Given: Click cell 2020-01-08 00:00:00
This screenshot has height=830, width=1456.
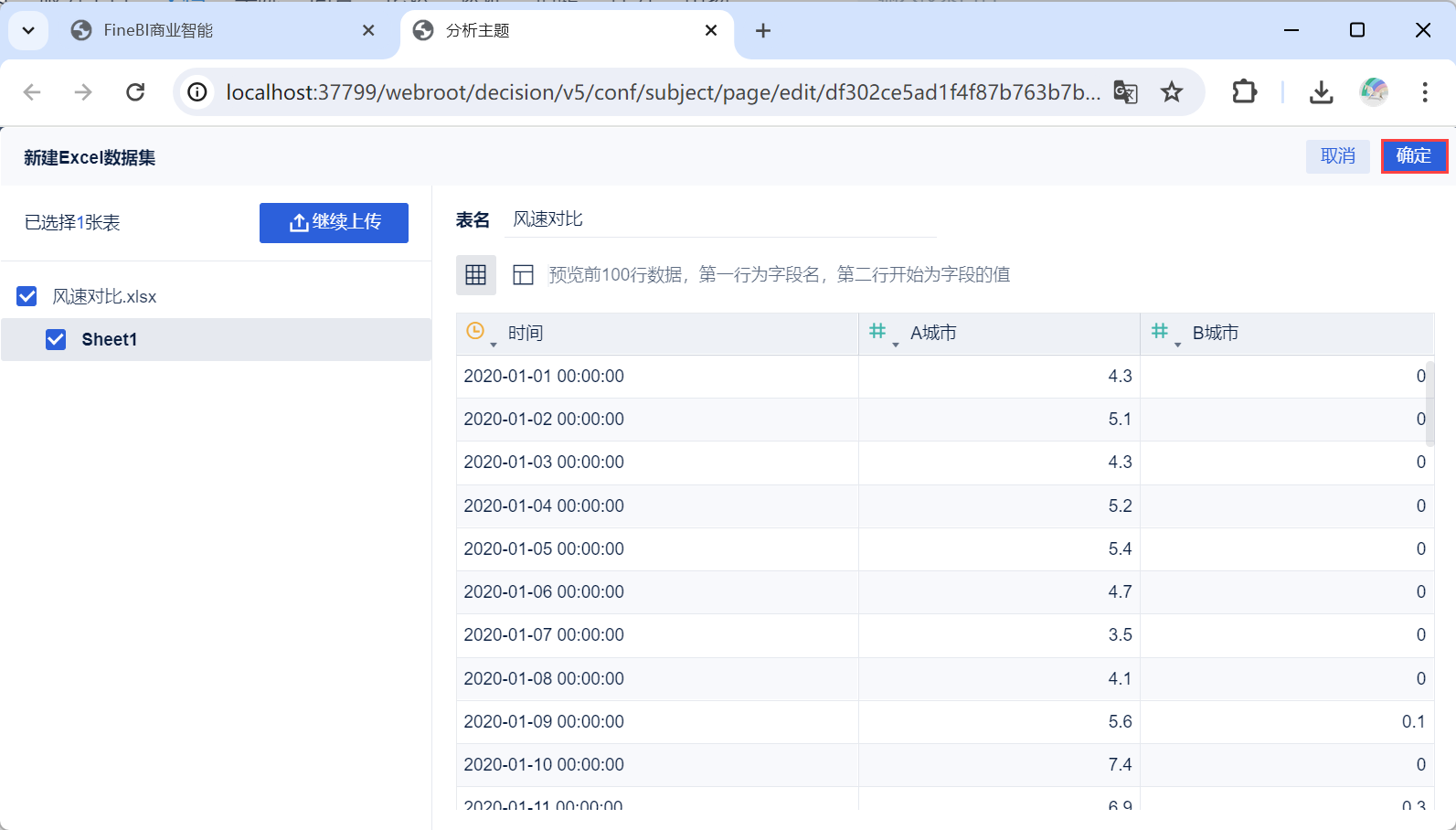Looking at the screenshot, I should (x=658, y=679).
